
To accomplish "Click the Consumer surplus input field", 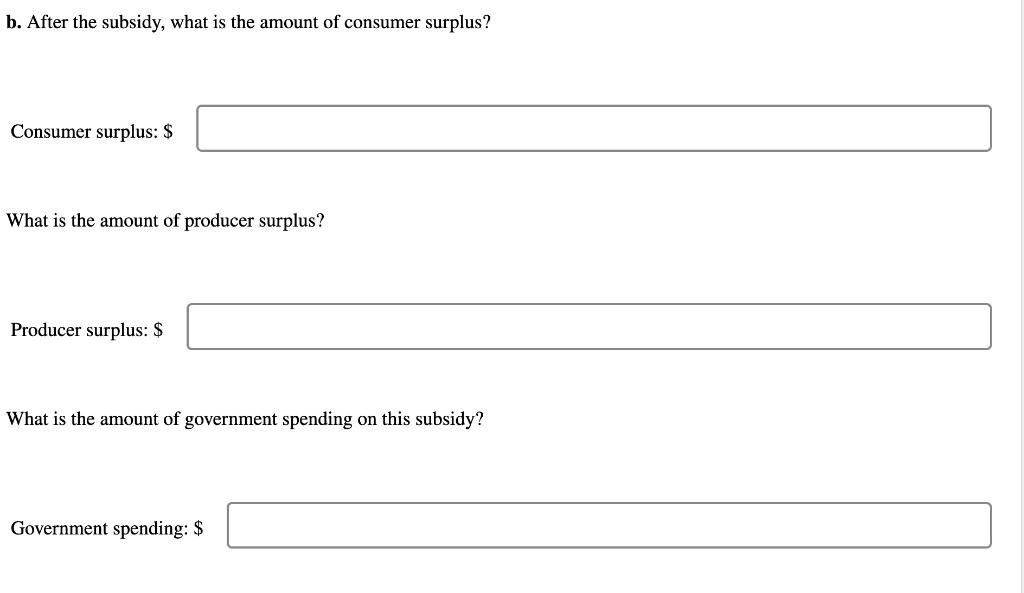I will [x=594, y=129].
